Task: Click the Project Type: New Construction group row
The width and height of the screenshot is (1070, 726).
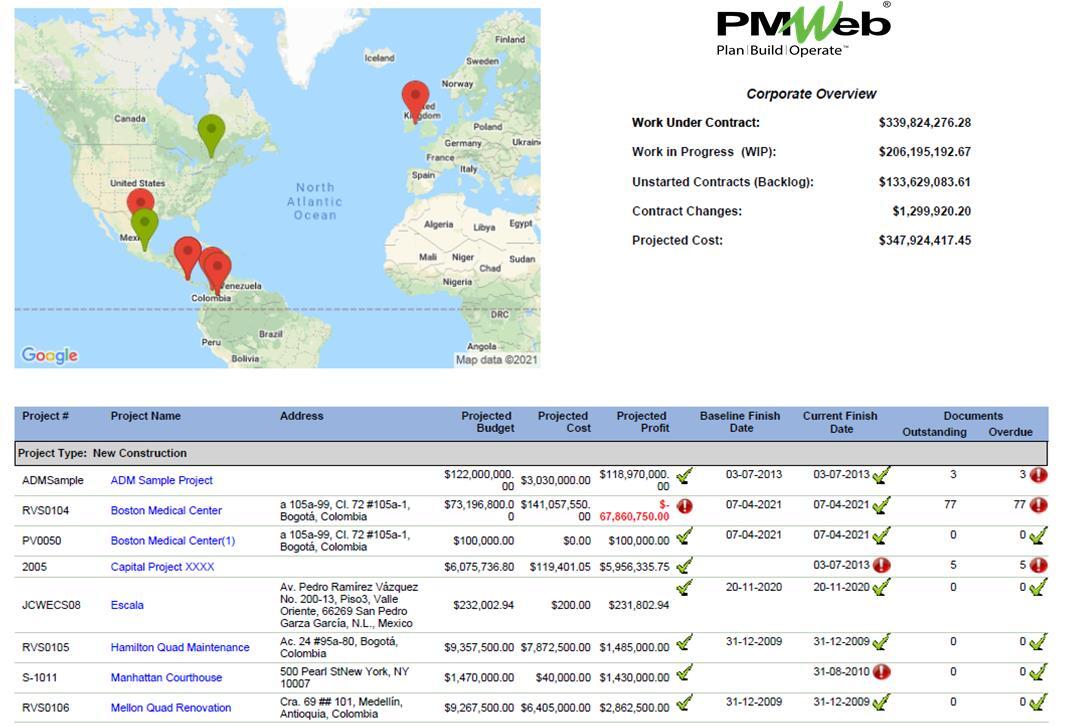Action: coord(531,453)
